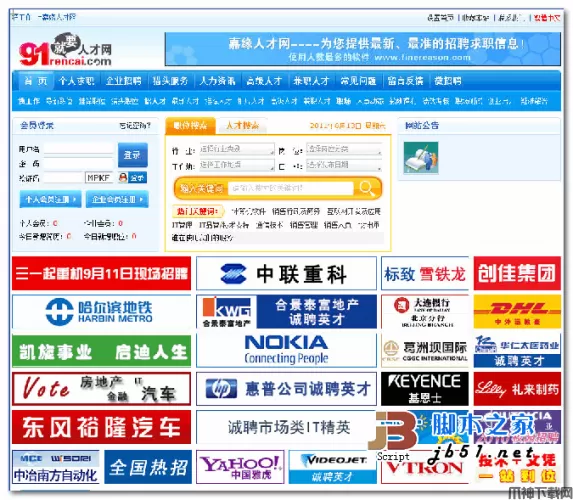This screenshot has width=573, height=500.
Task: Expand the 岗位 position dropdown
Action: point(344,149)
